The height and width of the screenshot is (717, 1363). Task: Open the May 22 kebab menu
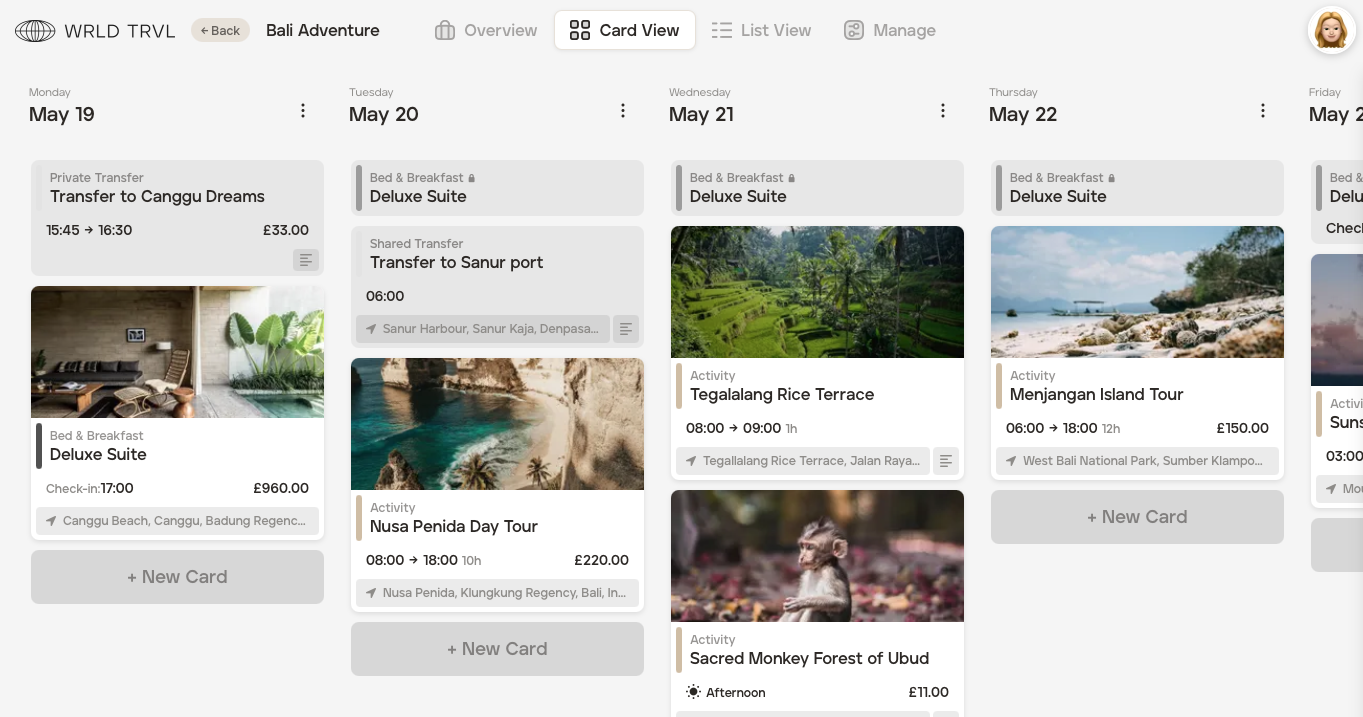click(1263, 111)
